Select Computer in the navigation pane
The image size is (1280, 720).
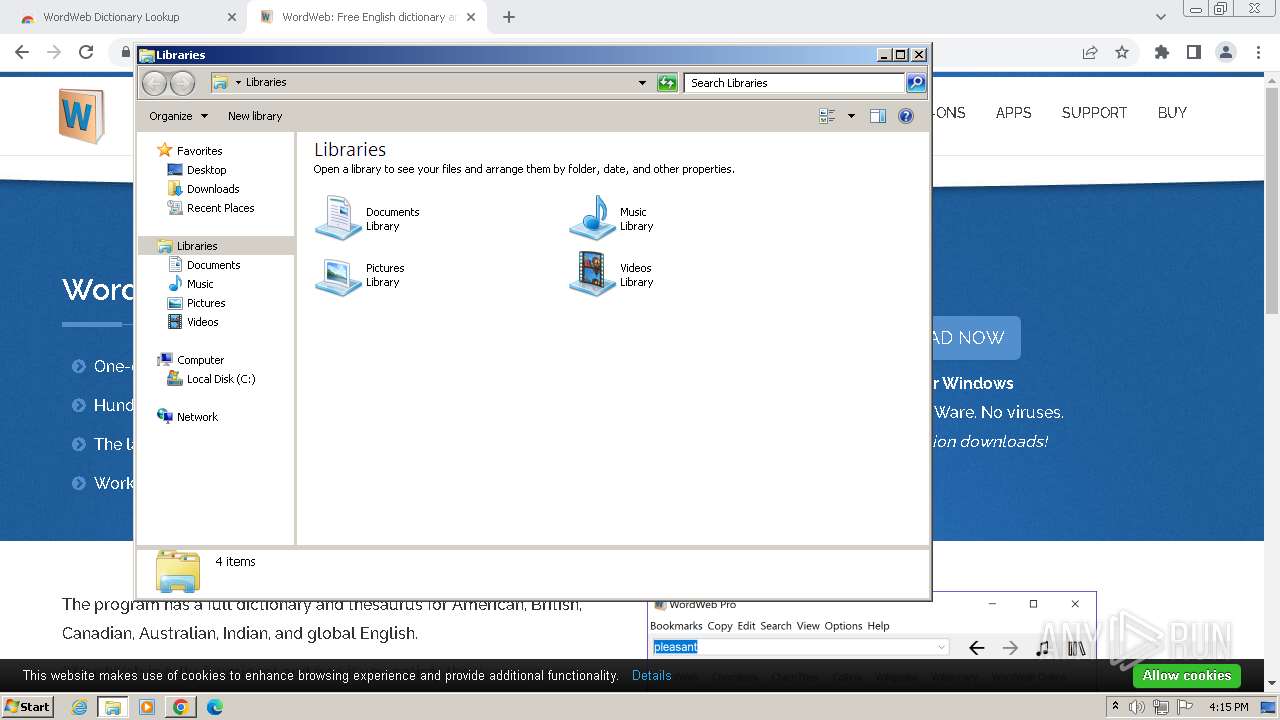click(x=200, y=360)
